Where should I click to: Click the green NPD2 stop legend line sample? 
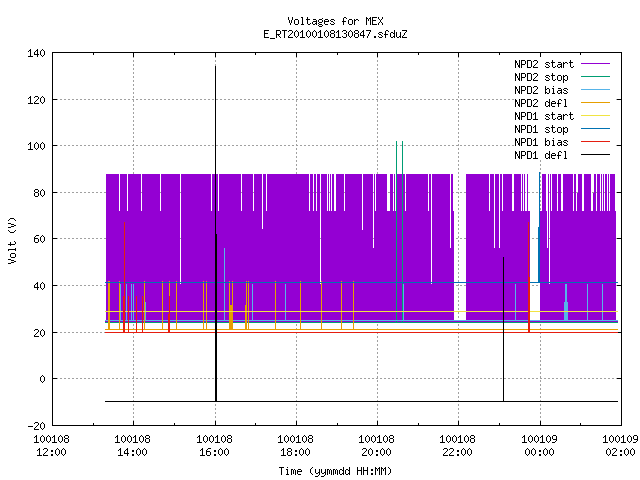coord(596,77)
